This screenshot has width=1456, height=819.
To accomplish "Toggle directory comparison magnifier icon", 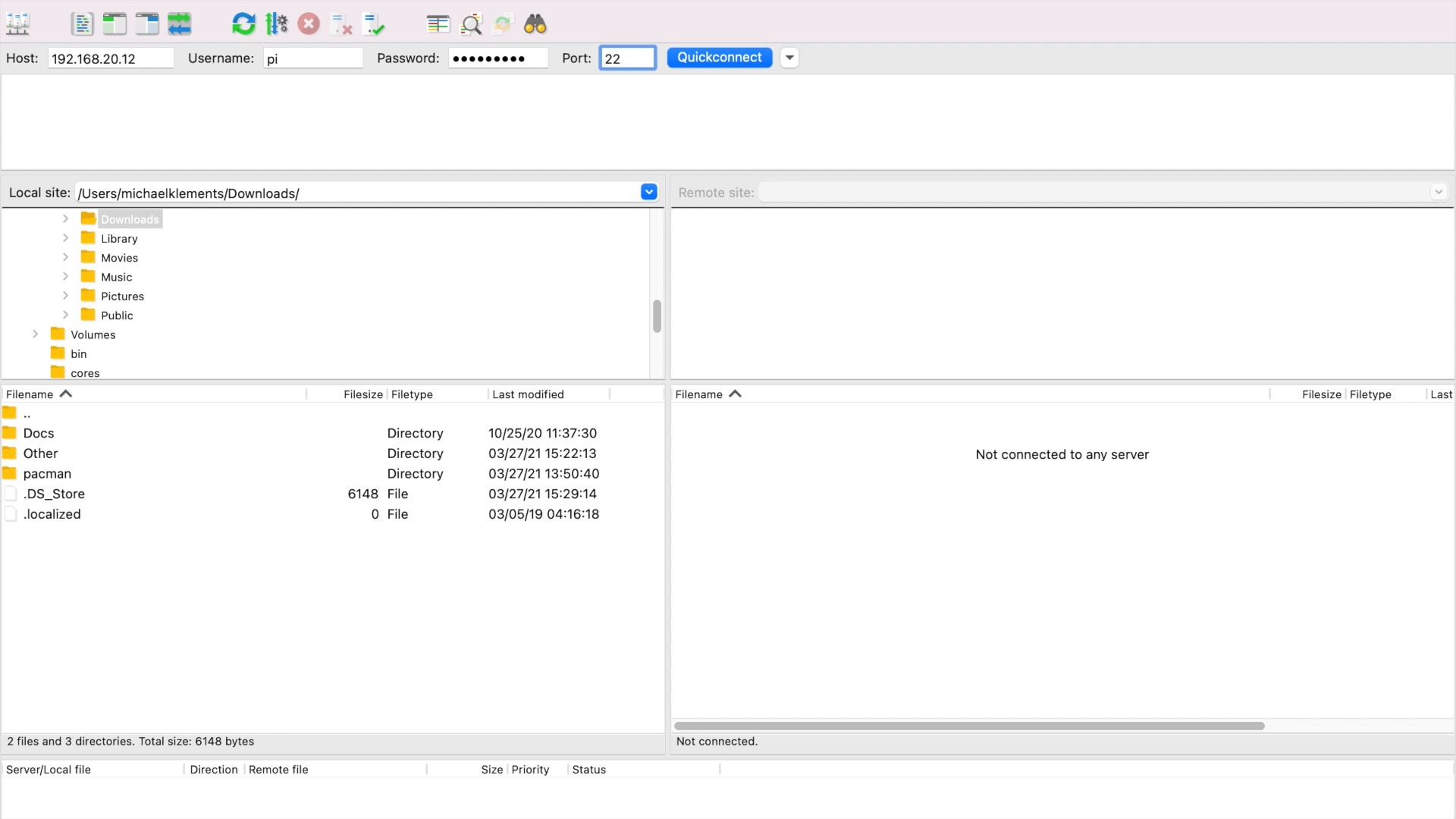I will click(471, 24).
